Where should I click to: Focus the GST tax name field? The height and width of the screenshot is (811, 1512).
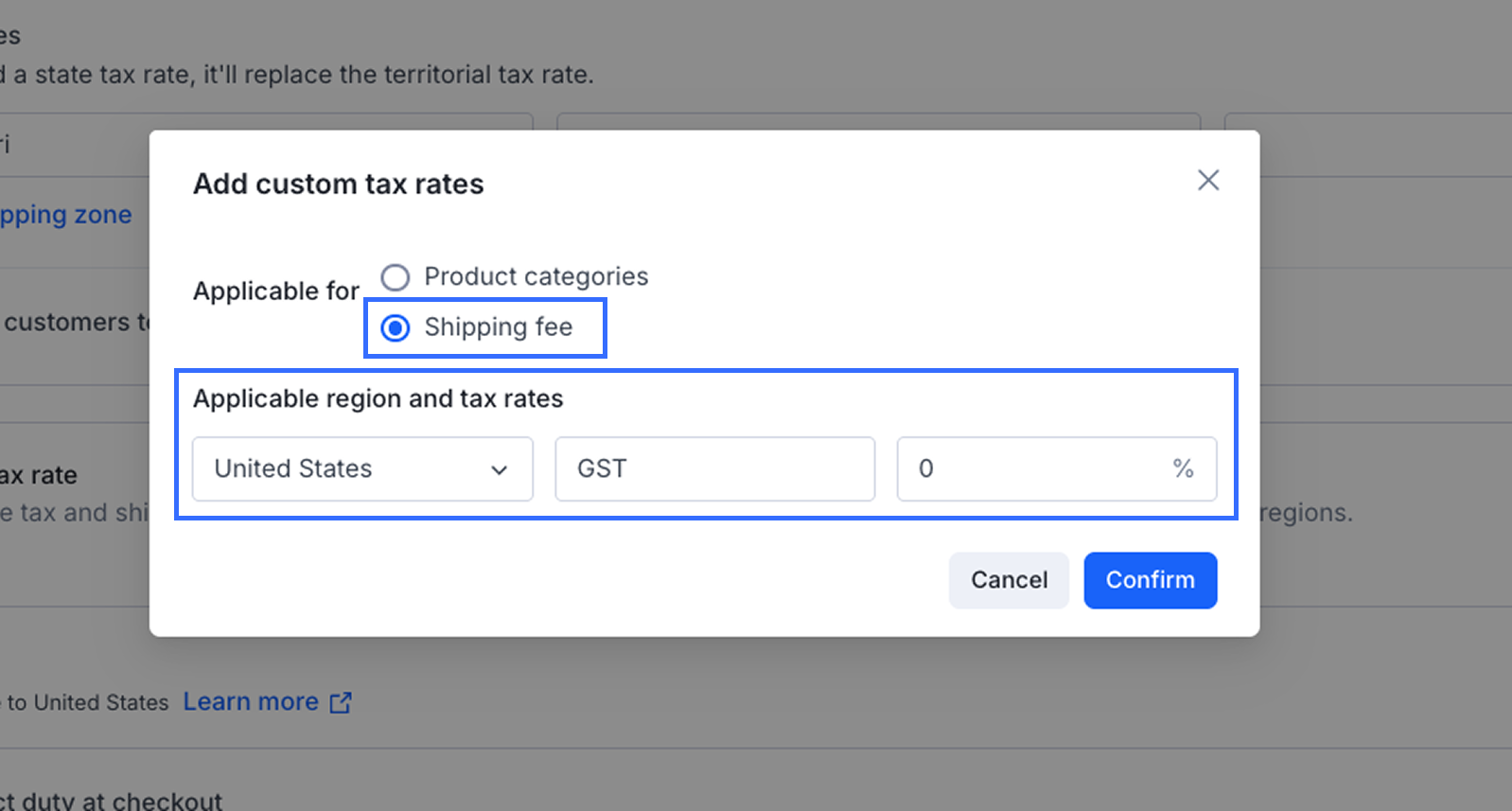coord(714,468)
